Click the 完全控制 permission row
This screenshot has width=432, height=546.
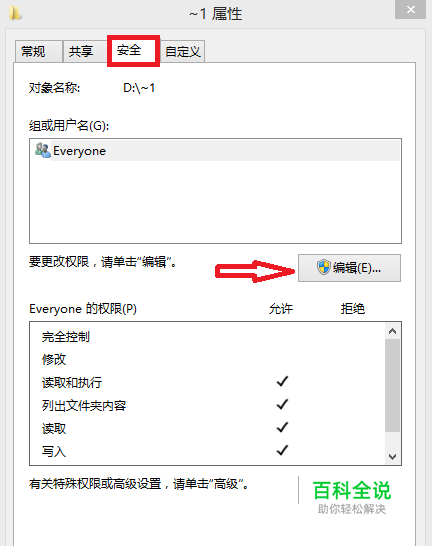207,337
